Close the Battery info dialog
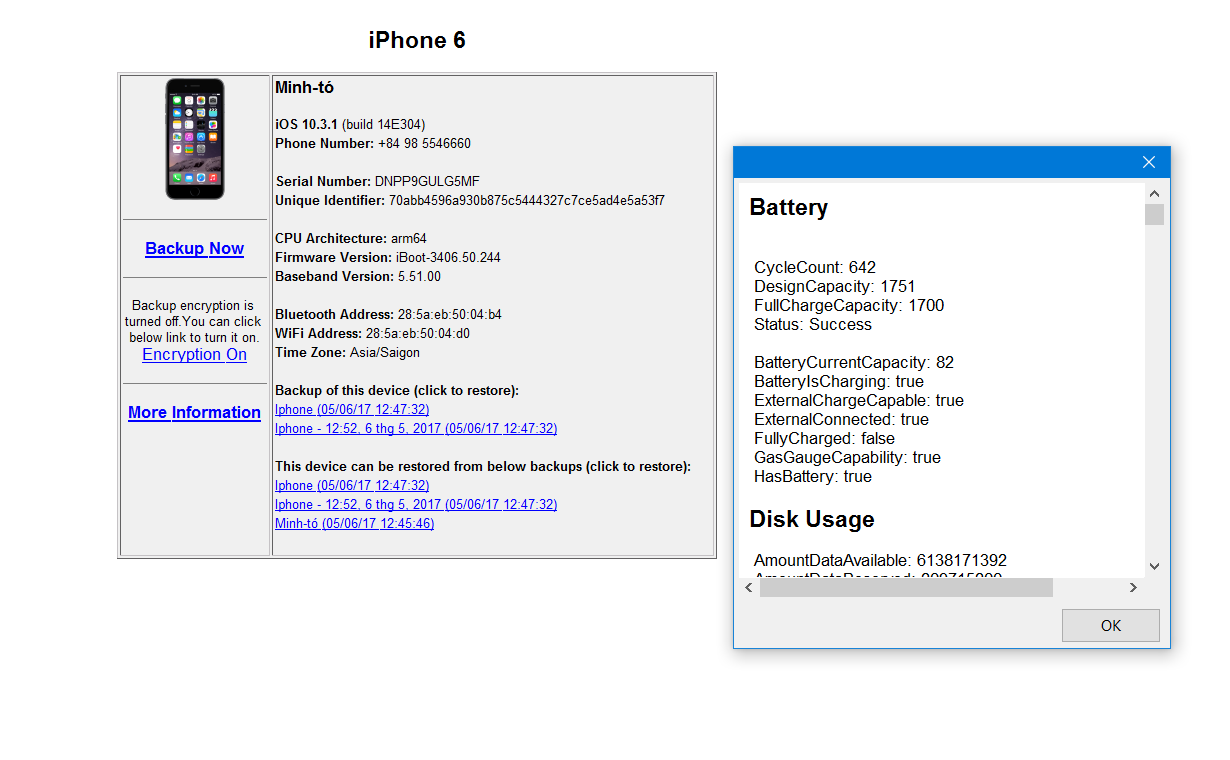This screenshot has width=1230, height=760. [1148, 162]
